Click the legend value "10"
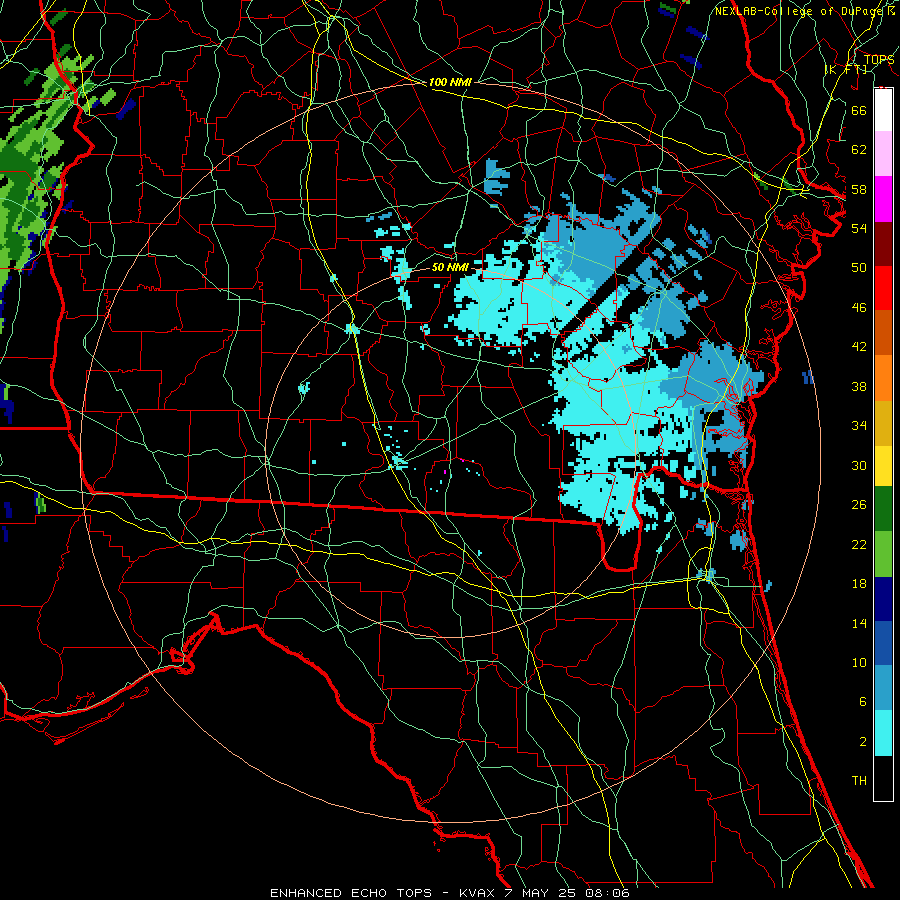 point(859,663)
